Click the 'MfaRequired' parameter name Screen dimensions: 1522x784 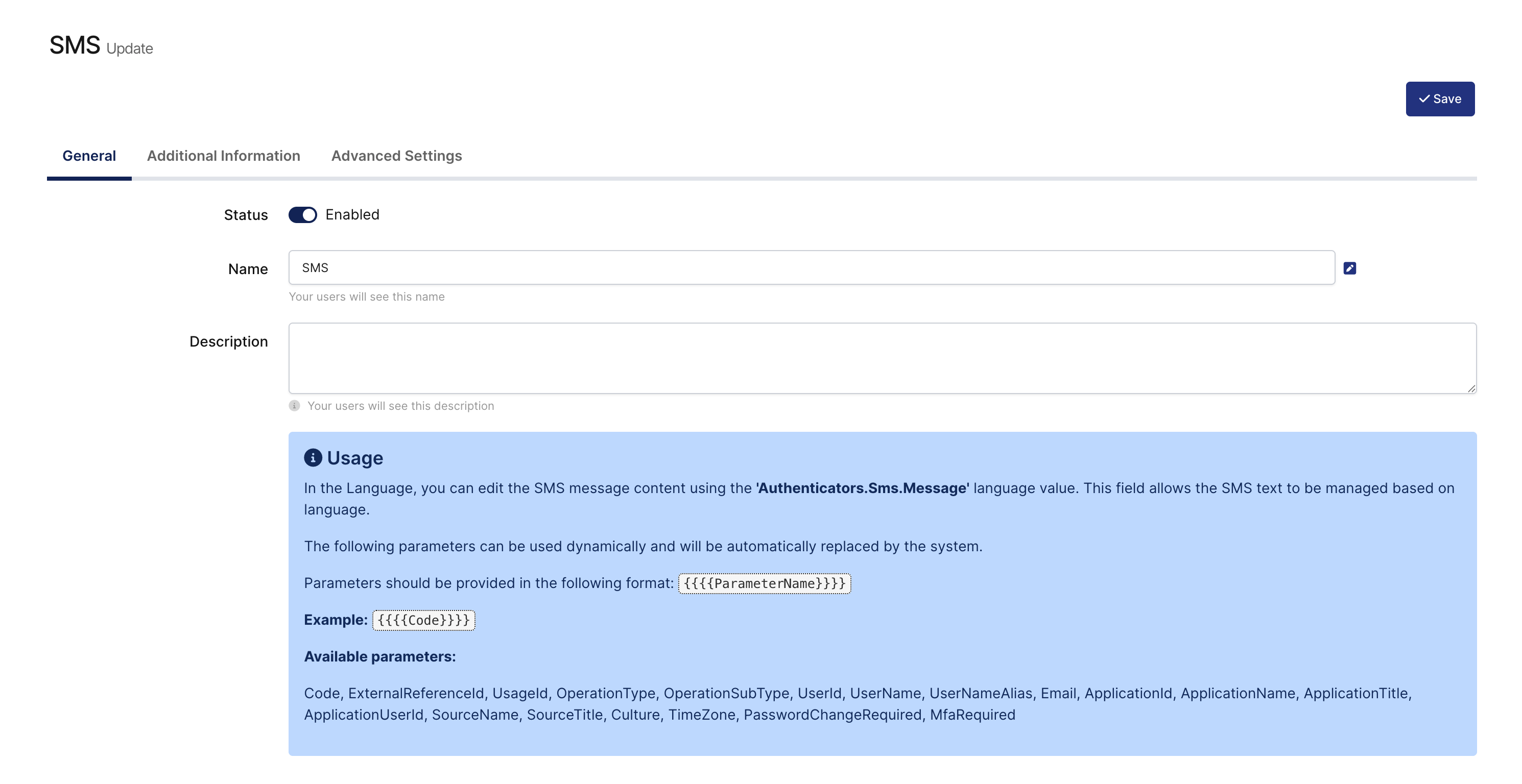(x=972, y=715)
